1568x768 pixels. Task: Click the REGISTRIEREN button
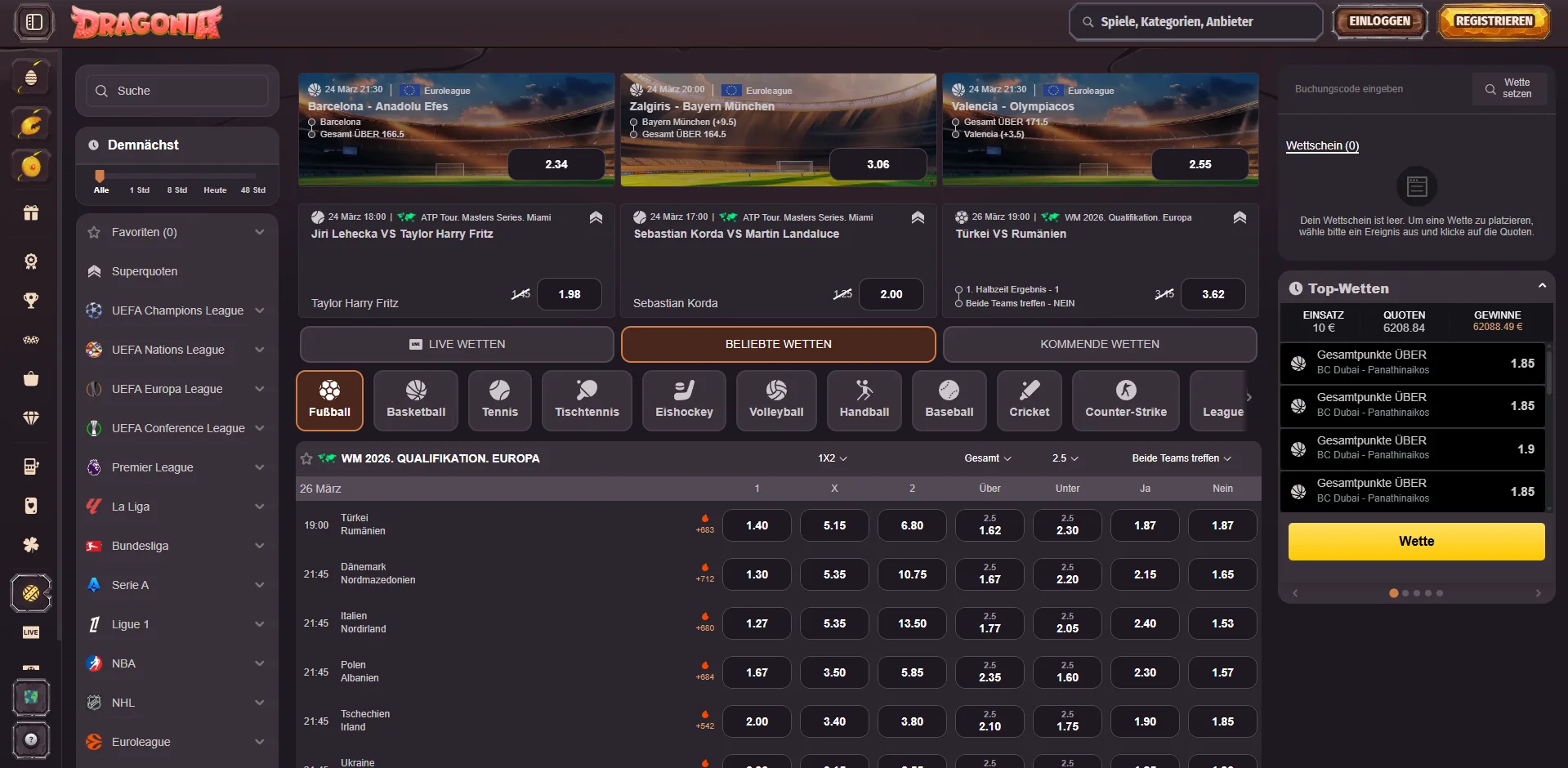pos(1493,21)
